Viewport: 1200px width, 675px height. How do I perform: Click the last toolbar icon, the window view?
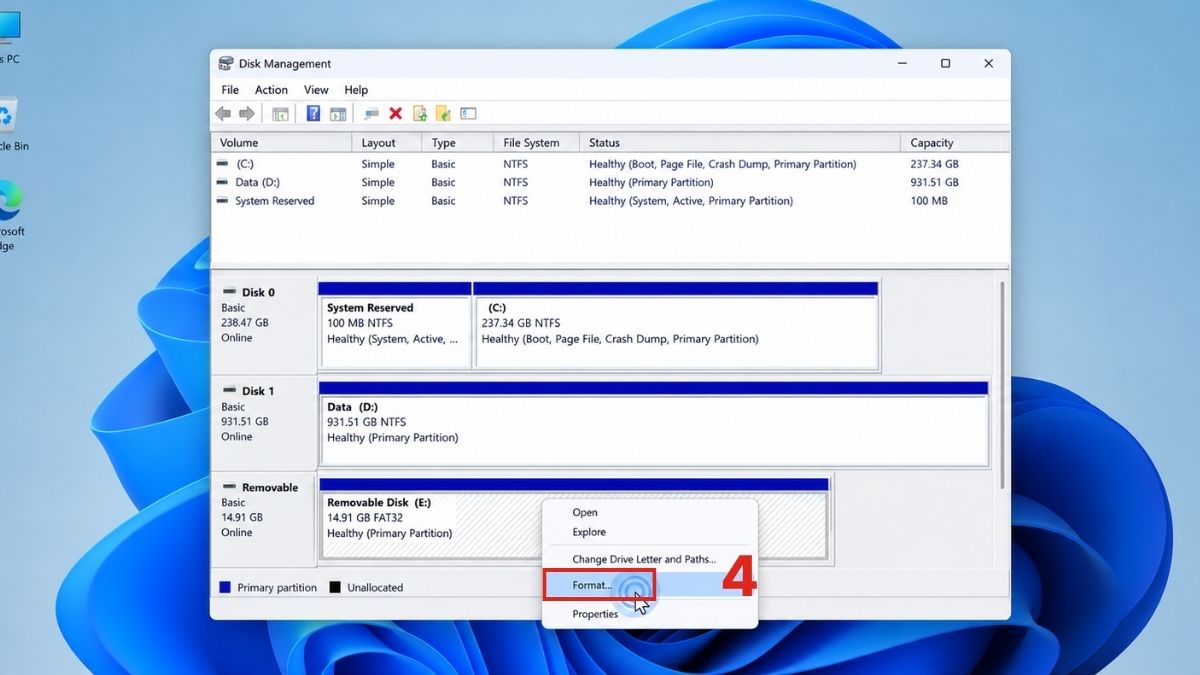tap(468, 114)
